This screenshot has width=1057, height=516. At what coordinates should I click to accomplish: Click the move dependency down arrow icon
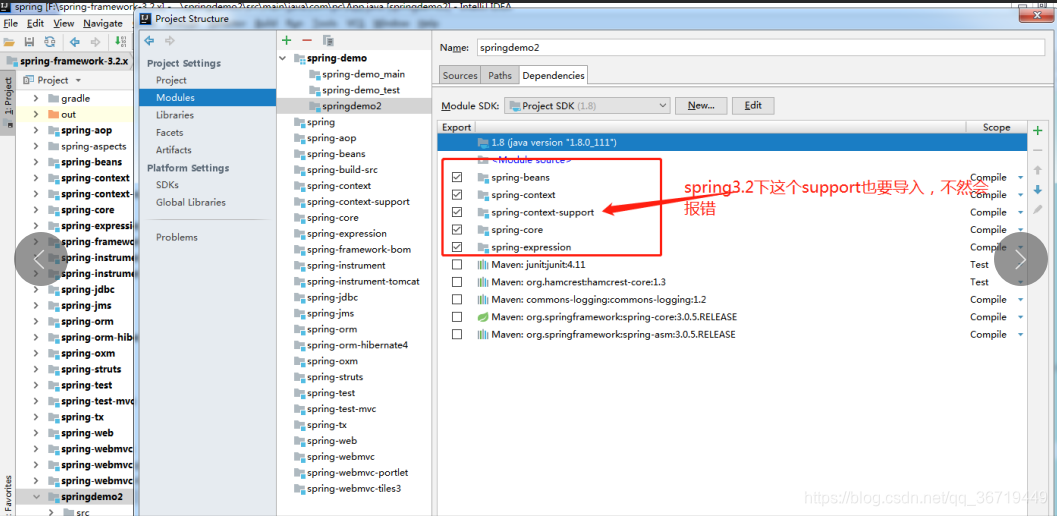[x=1037, y=190]
